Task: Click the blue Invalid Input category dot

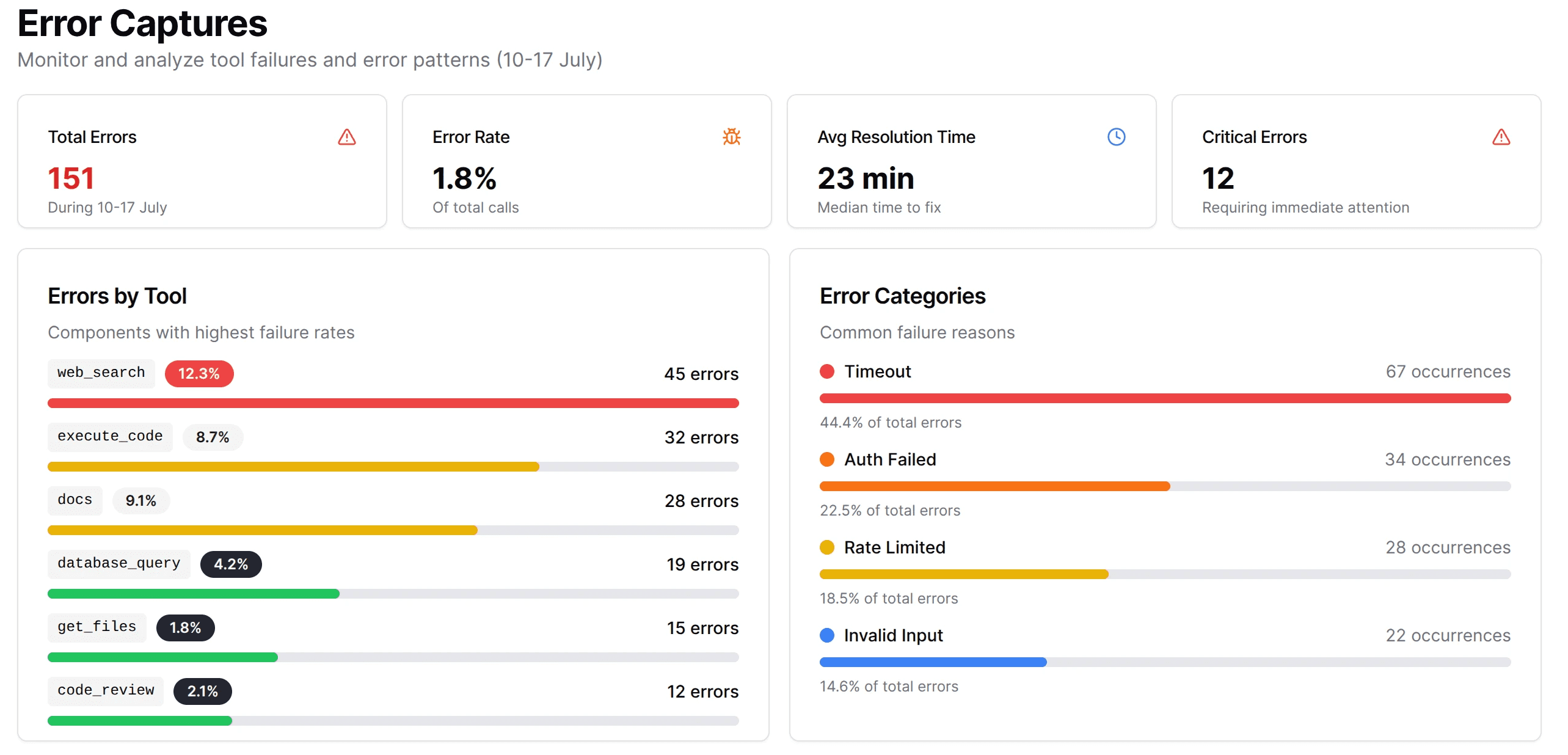Action: pyautogui.click(x=827, y=635)
